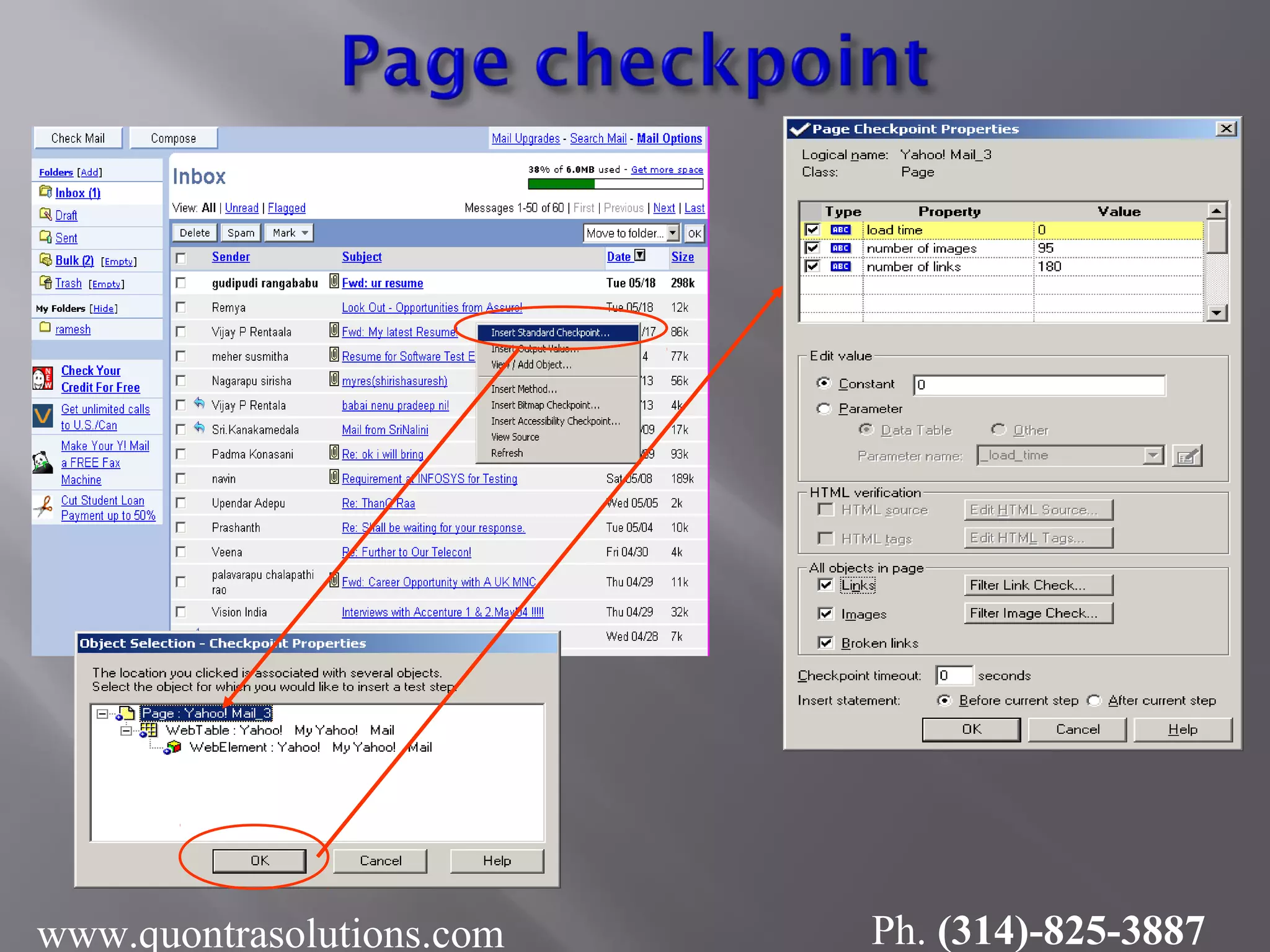Choose Insert Bitmap Checkpoint from the context menu
Viewport: 1270px width, 952px height.
[x=545, y=405]
